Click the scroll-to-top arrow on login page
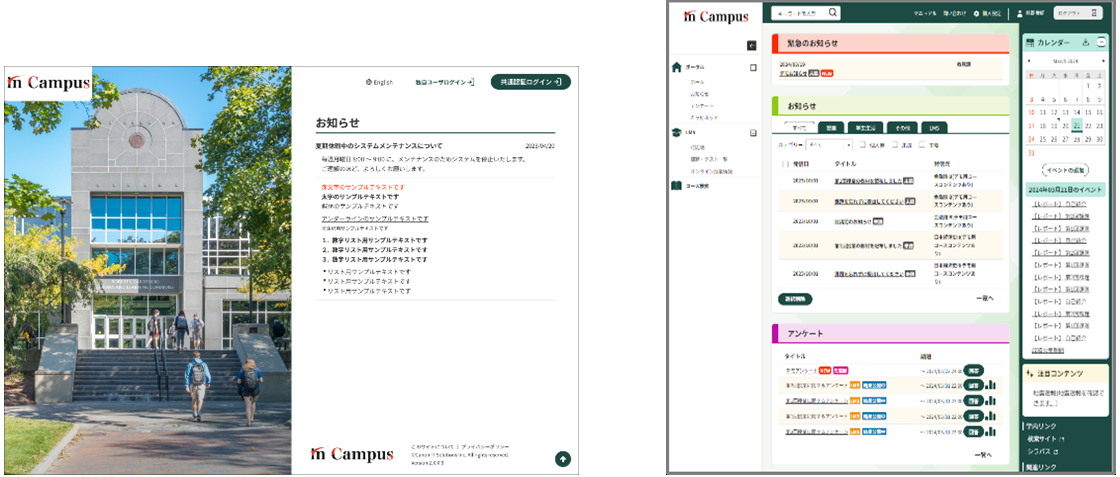Viewport: 1120px width, 477px height. click(x=563, y=458)
